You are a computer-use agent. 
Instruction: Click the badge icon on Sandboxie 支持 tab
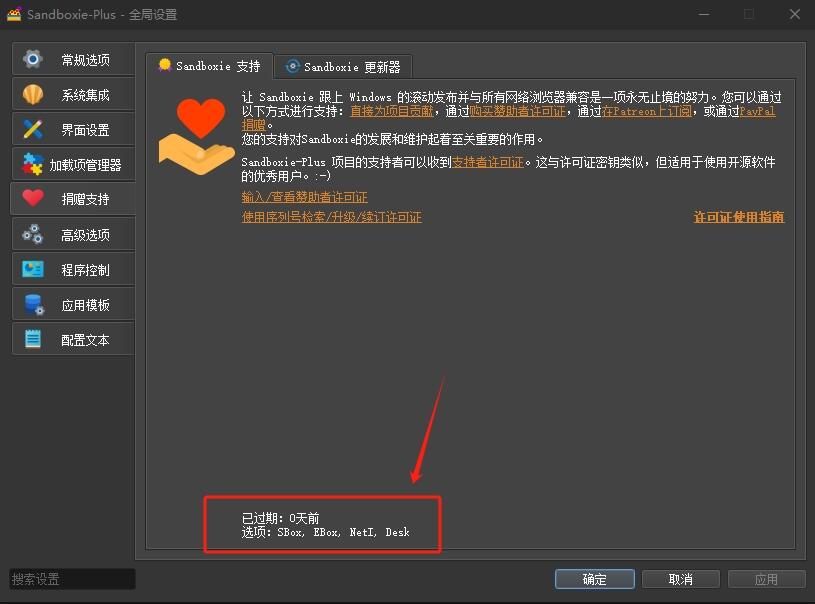165,65
